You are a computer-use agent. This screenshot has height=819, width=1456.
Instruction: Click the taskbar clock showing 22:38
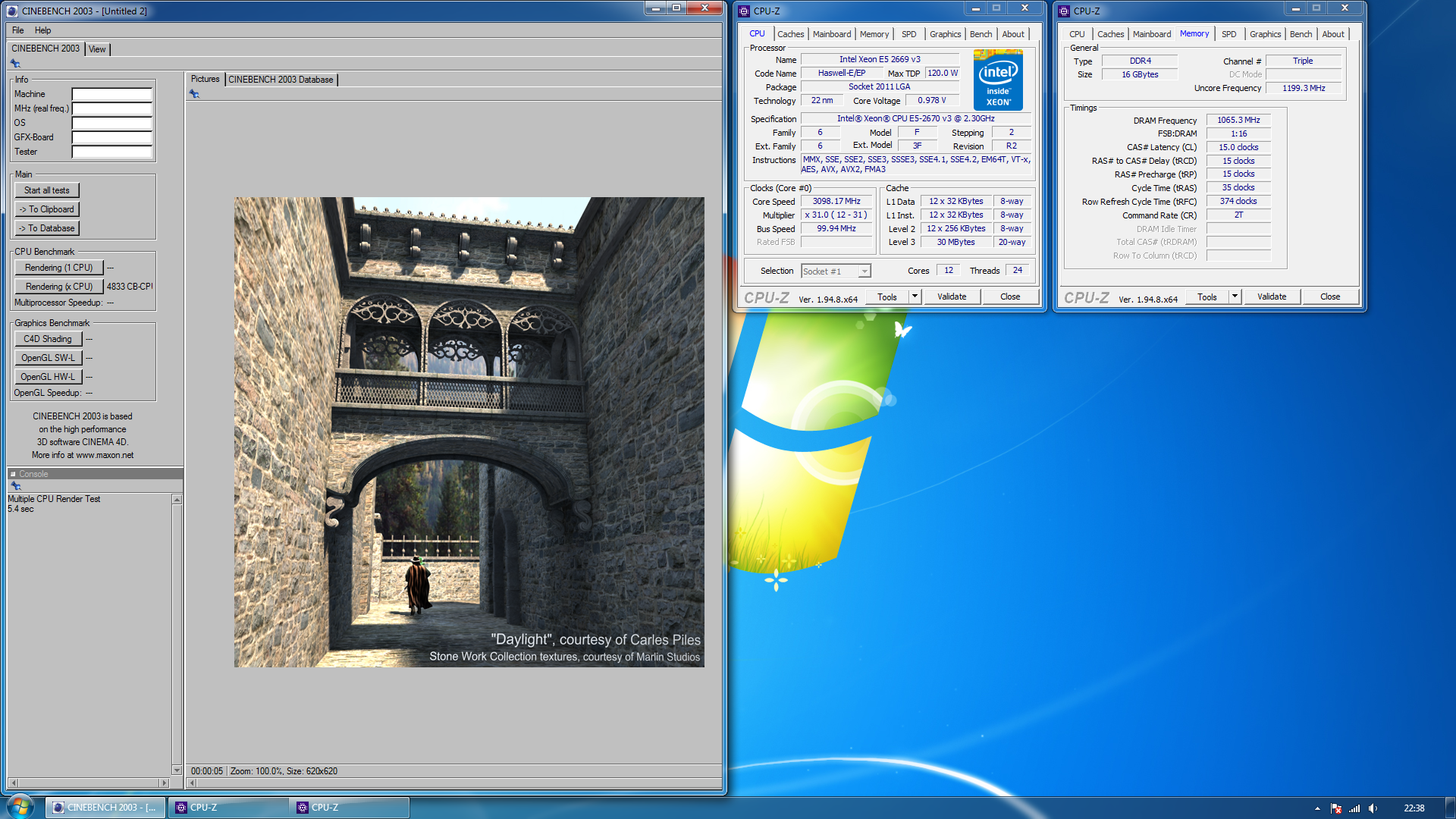[x=1414, y=808]
